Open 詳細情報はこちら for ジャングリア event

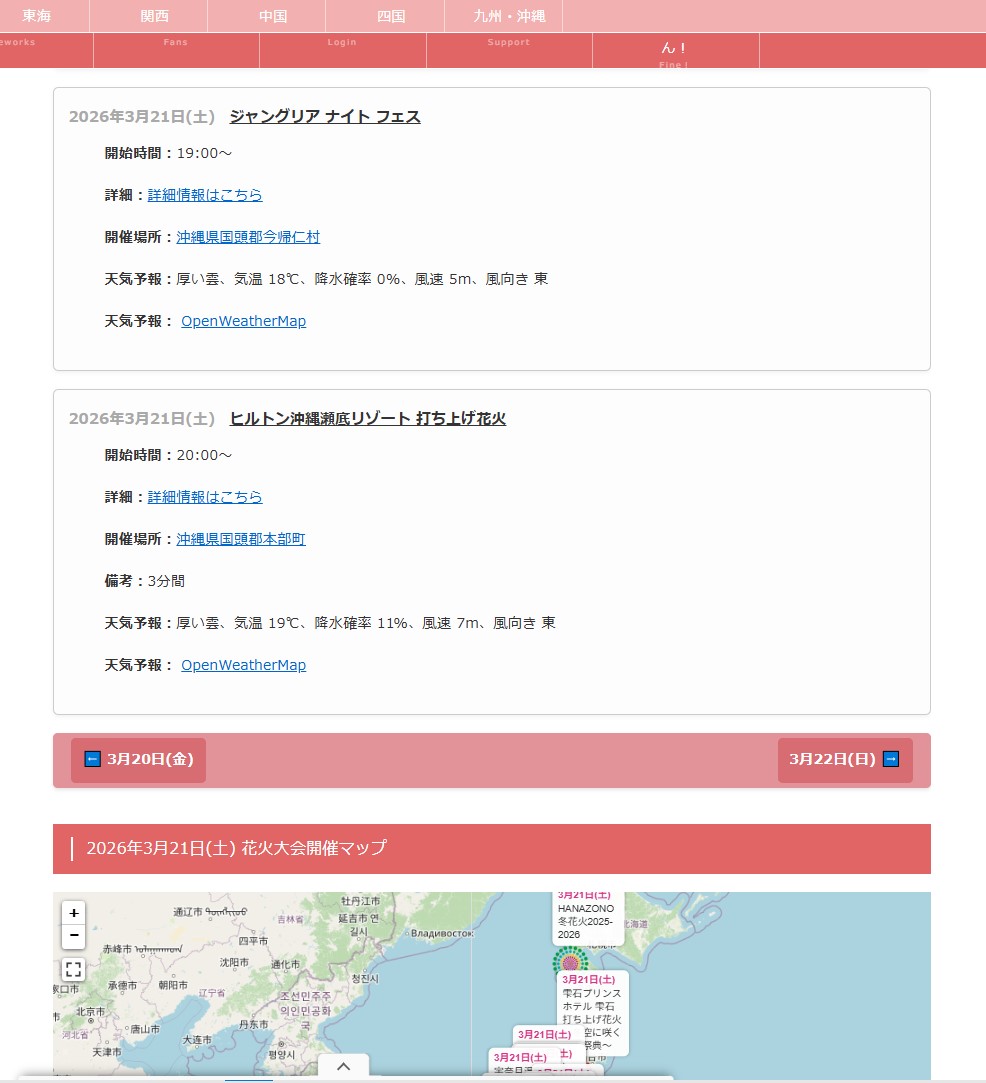coord(205,195)
